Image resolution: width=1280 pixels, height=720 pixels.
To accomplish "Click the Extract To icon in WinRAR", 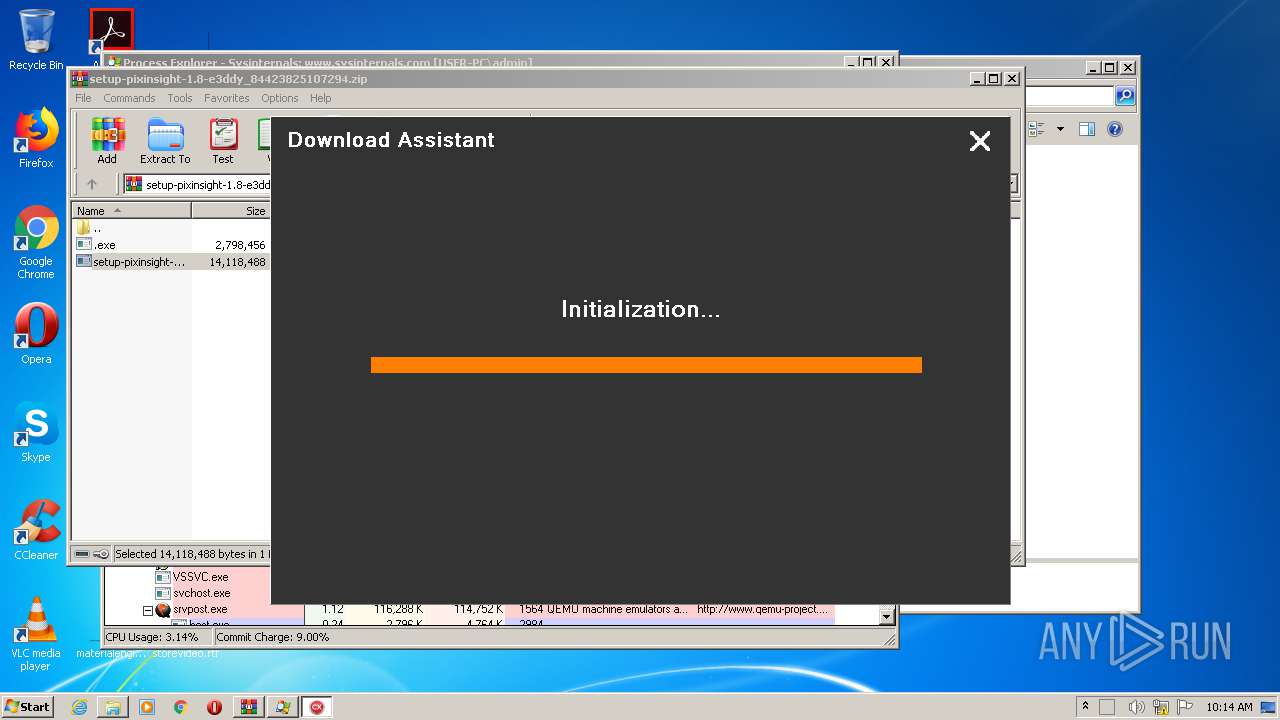I will [x=165, y=141].
